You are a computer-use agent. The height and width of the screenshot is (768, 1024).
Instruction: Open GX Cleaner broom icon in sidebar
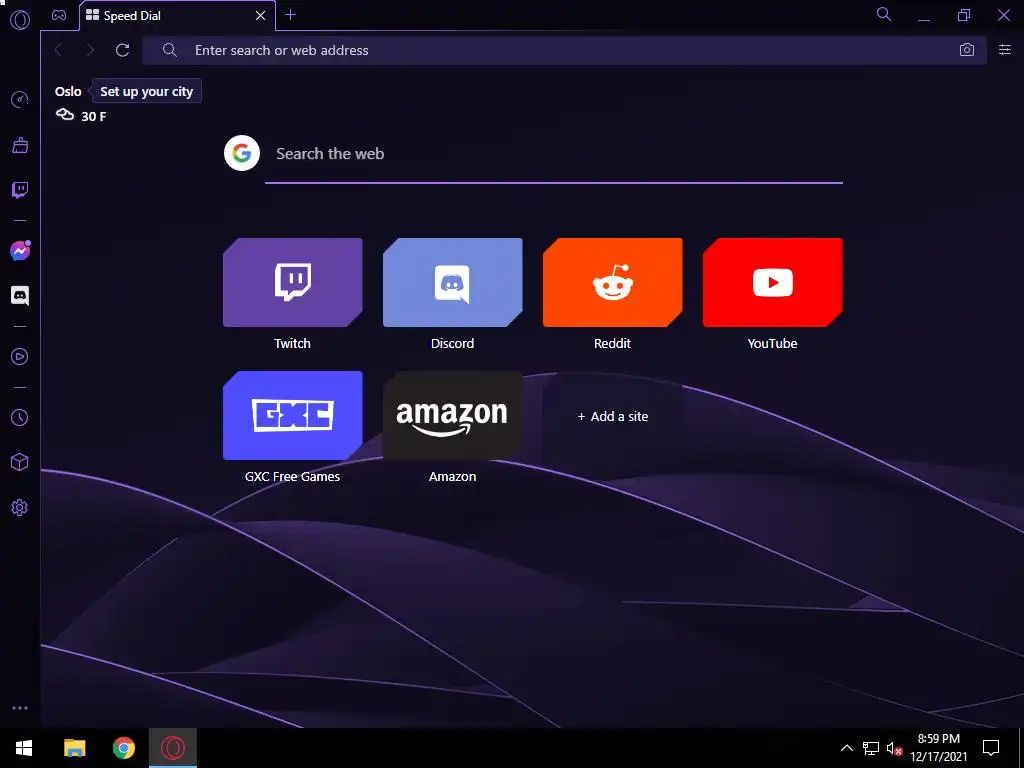(x=20, y=145)
